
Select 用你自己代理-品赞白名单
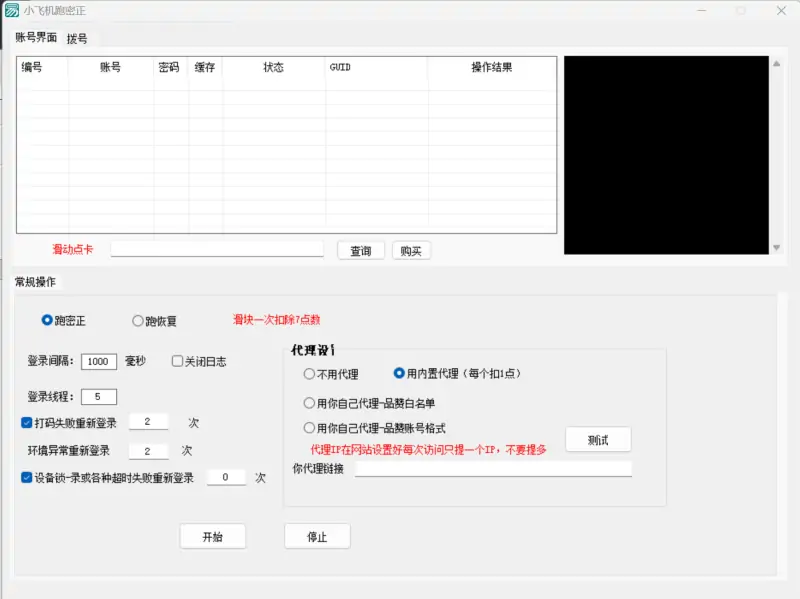pyautogui.click(x=309, y=403)
